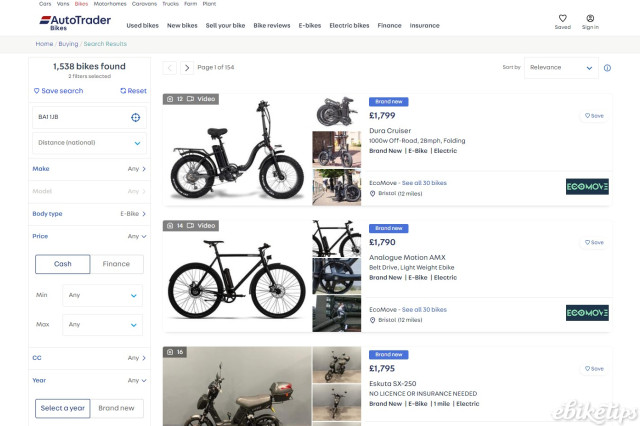Open the Electric bikes menu
This screenshot has height=426, width=640.
(x=349, y=25)
